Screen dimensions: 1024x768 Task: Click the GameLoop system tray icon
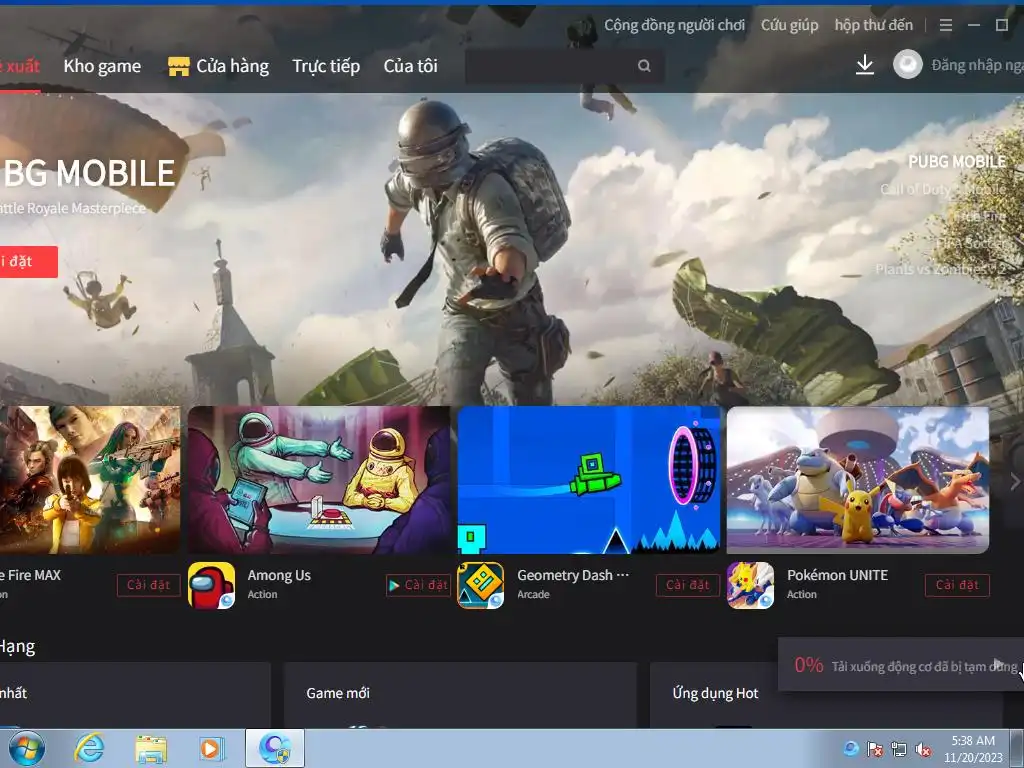point(850,749)
